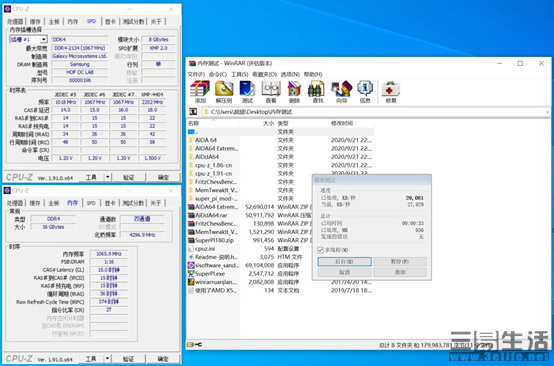Select the MemTweakIt_V... ZIP archive icon
This screenshot has height=366, width=554.
coord(191,232)
